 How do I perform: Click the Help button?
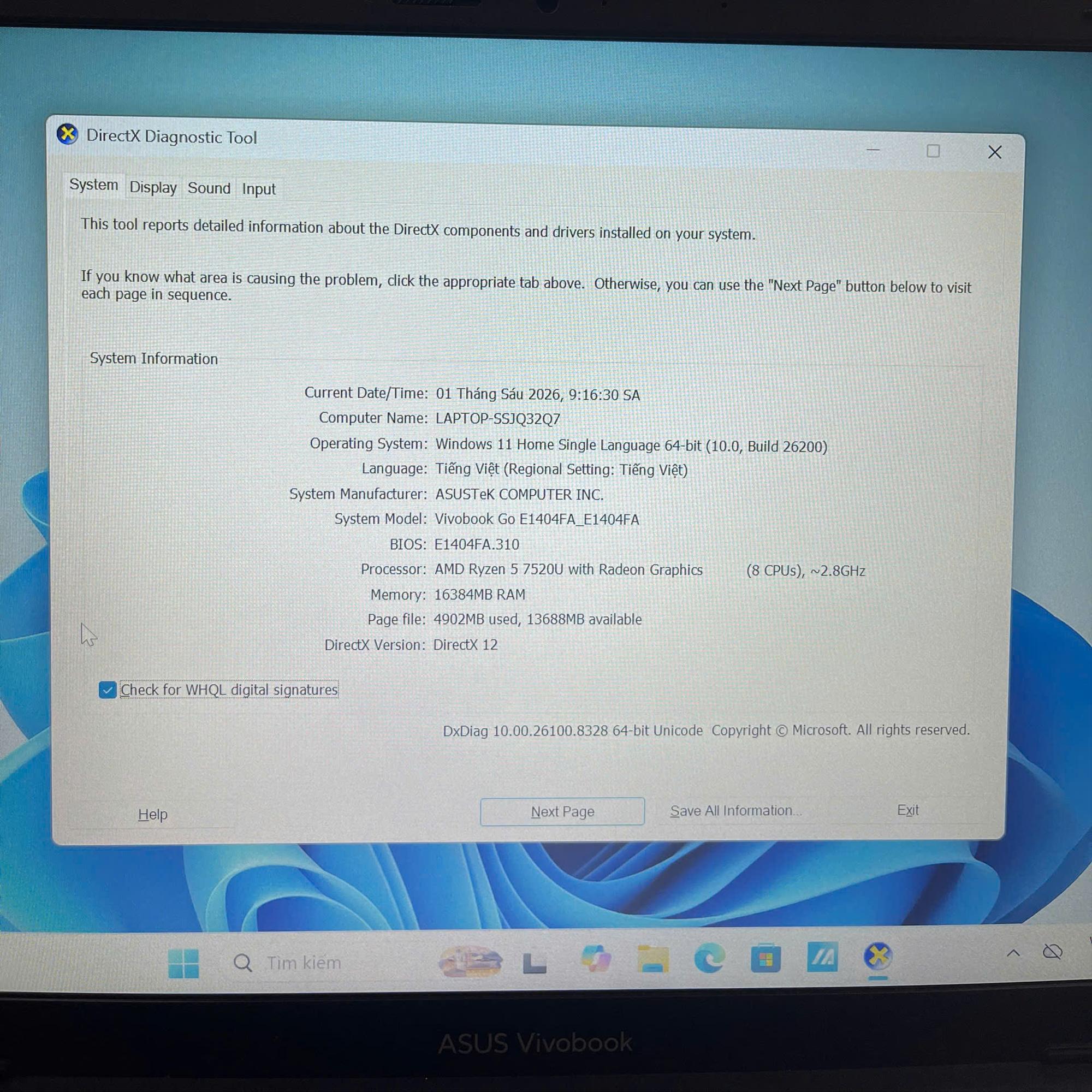click(153, 815)
